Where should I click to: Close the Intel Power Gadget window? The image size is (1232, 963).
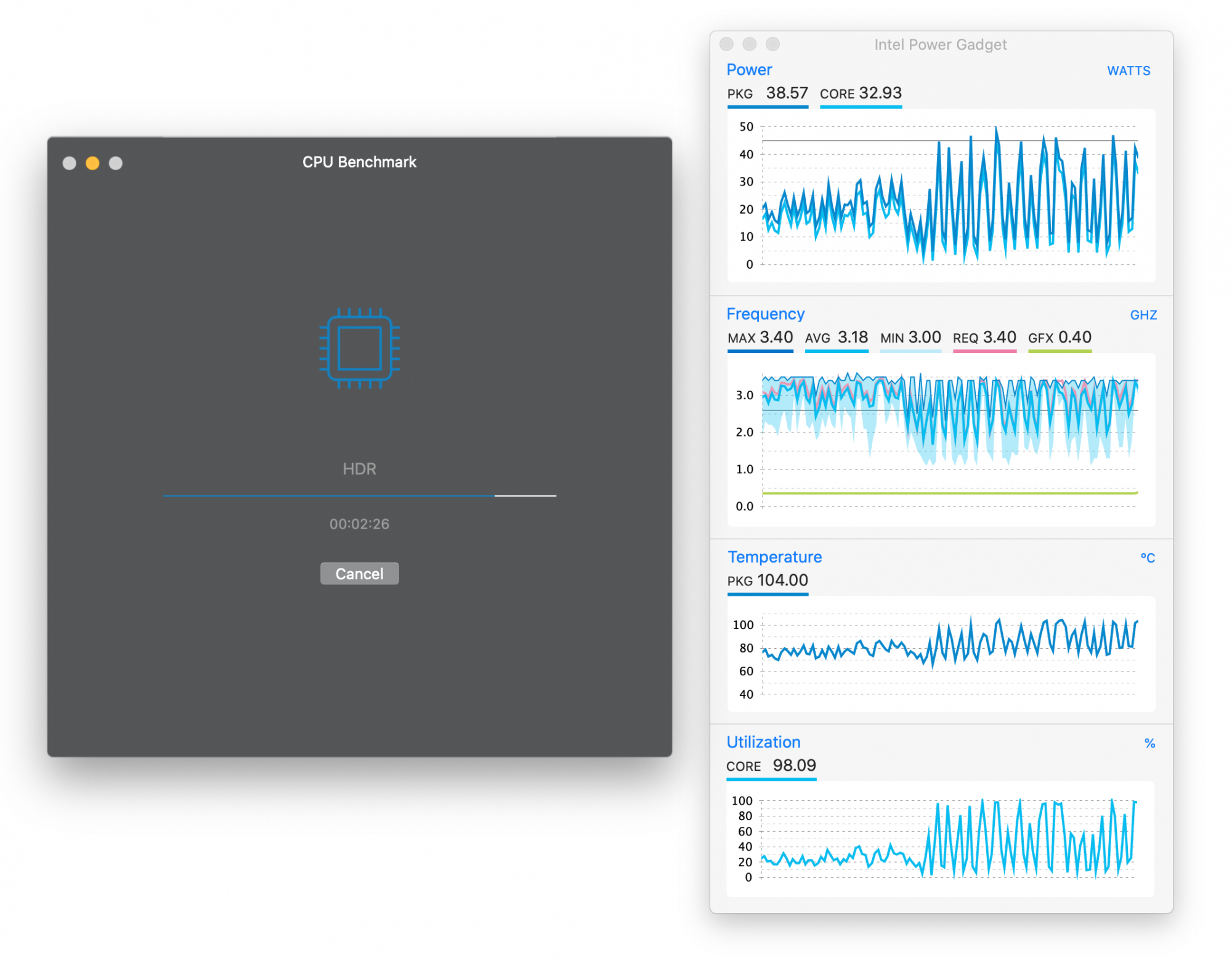pyautogui.click(x=726, y=44)
